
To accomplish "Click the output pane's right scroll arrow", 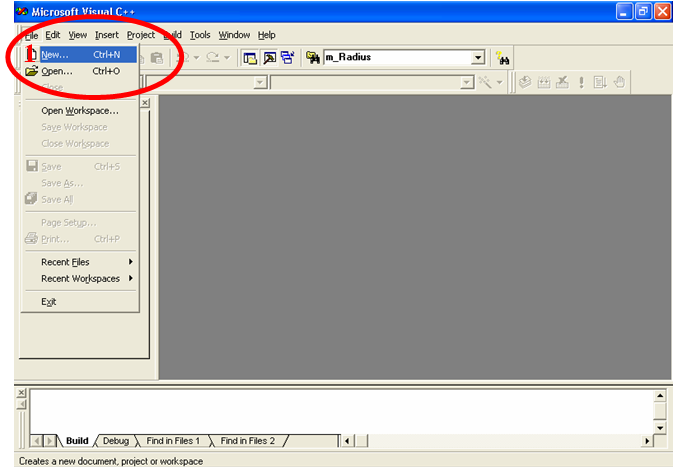I will 647,440.
